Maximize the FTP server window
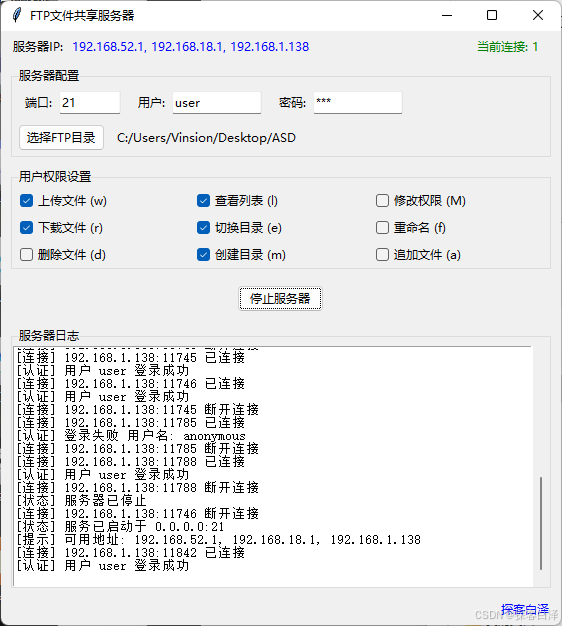This screenshot has width=562, height=626. [492, 15]
